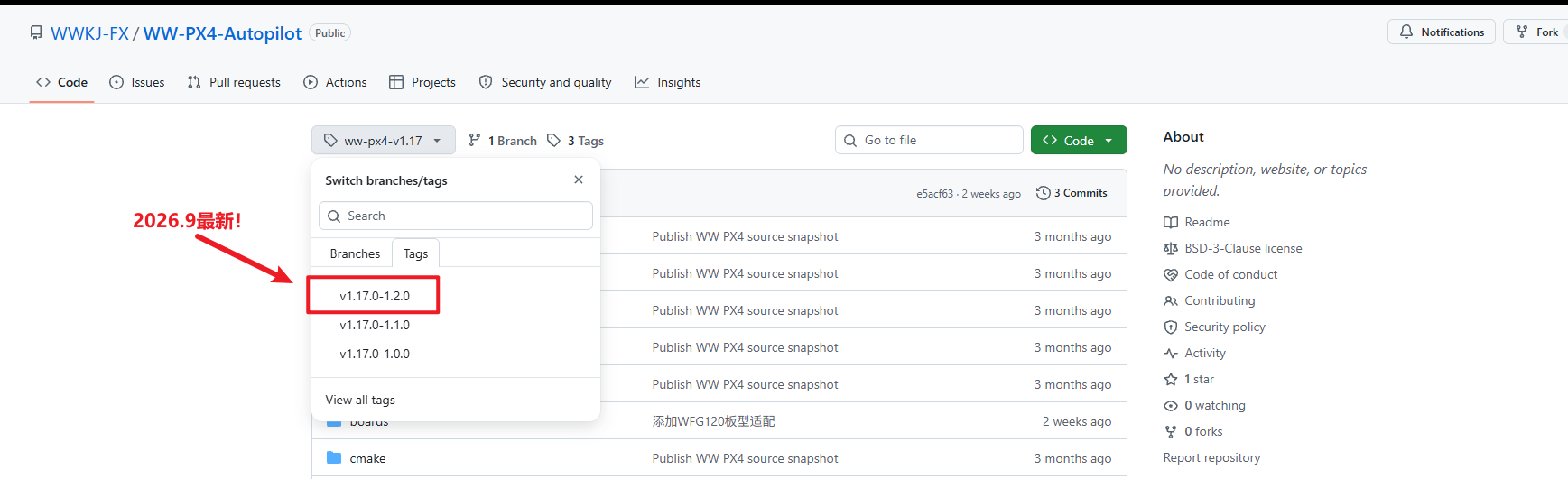Click the Activity pulse icon
Viewport: 1568px width, 479px height.
[x=1171, y=353]
